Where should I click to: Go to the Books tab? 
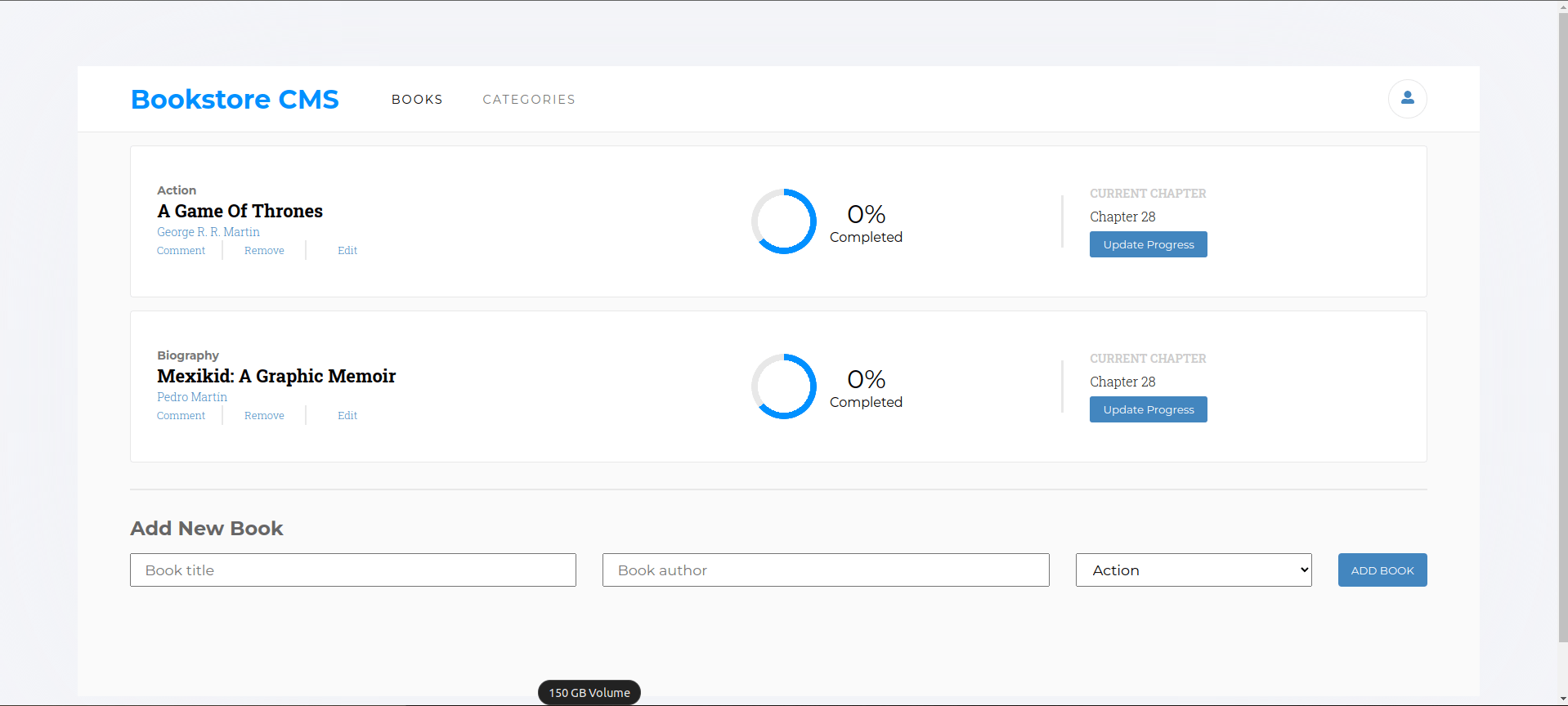click(x=417, y=100)
